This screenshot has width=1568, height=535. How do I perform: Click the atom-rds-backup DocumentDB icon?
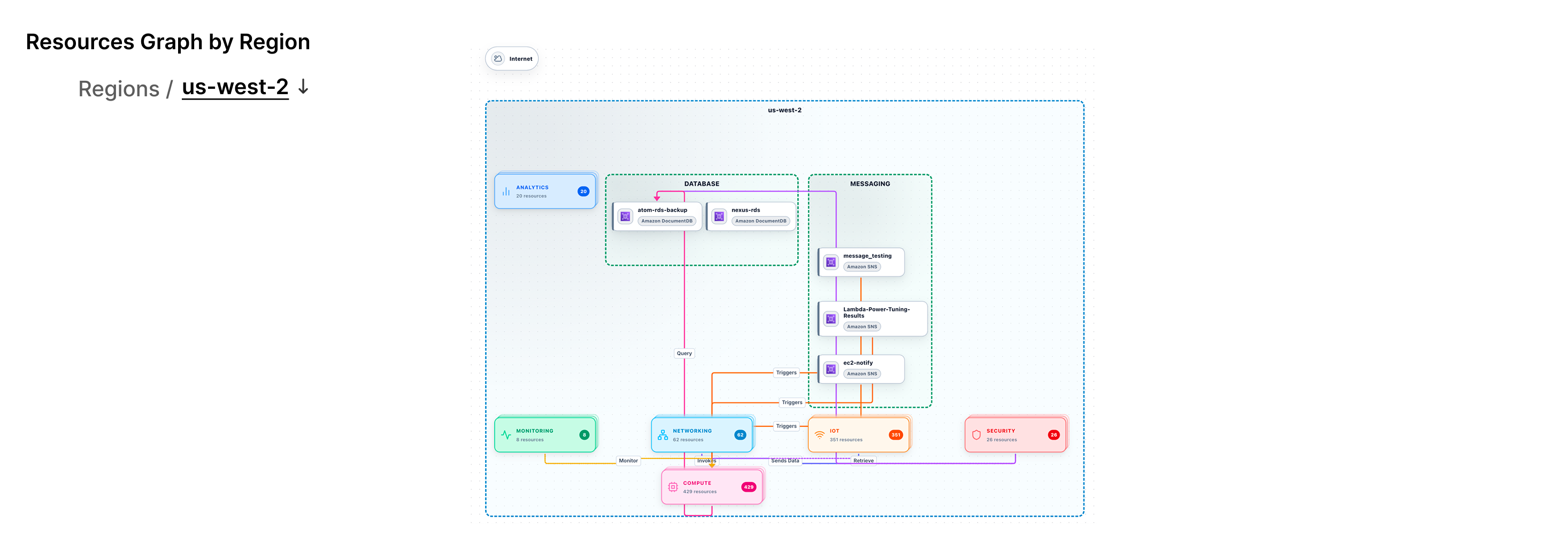pos(625,216)
